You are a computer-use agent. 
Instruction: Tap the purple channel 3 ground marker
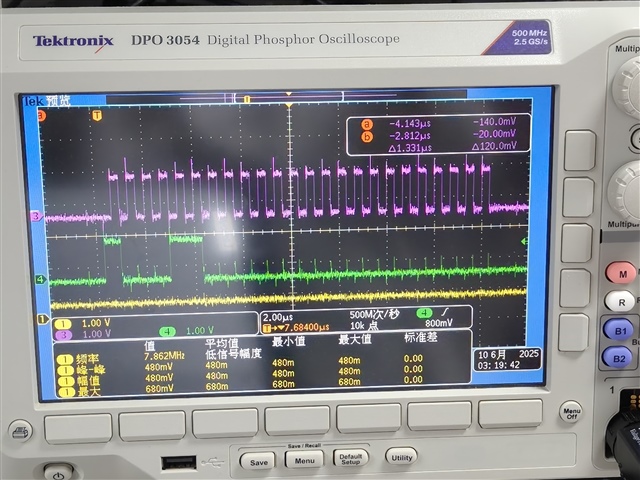(x=36, y=216)
